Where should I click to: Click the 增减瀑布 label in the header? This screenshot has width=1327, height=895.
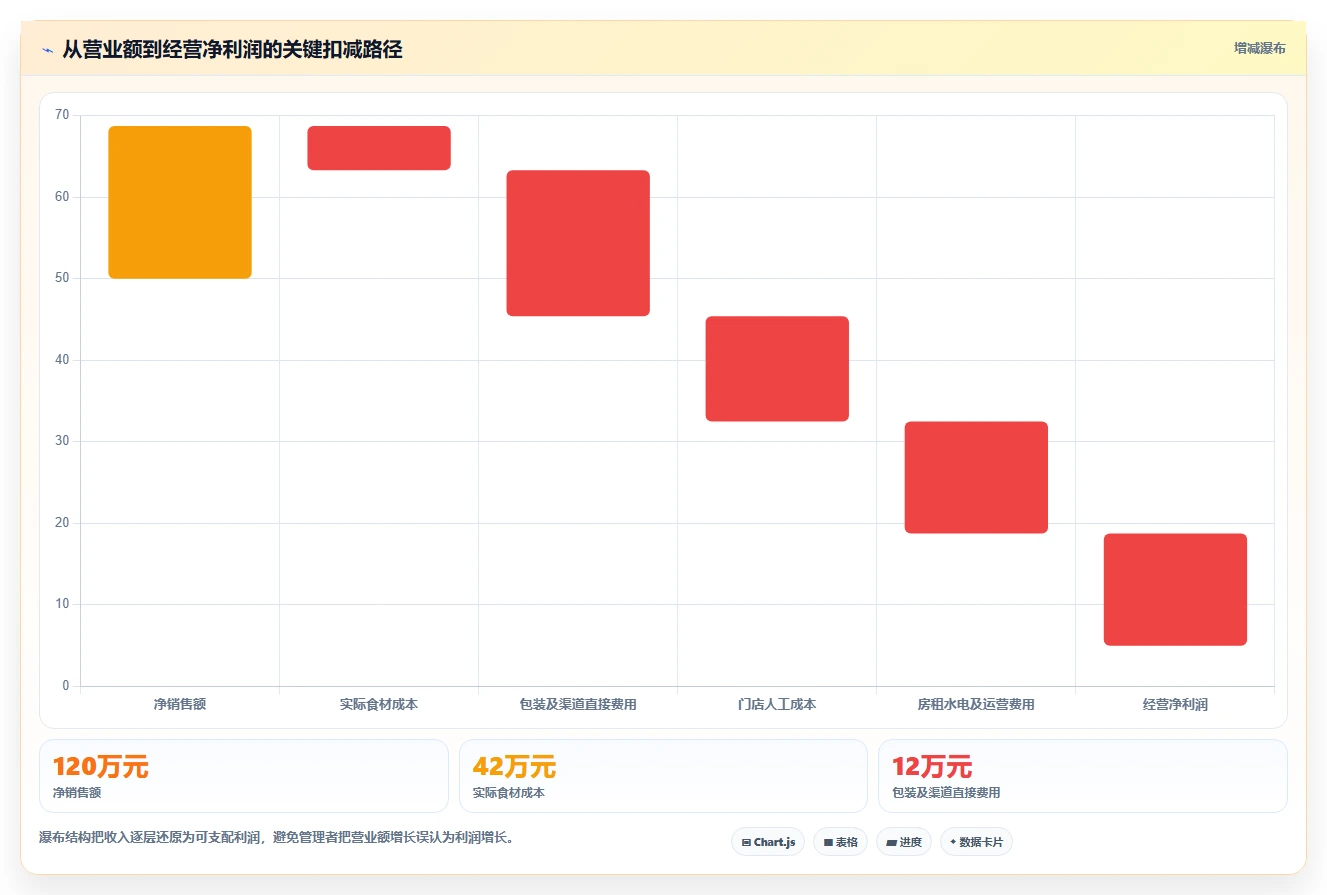coord(1259,48)
